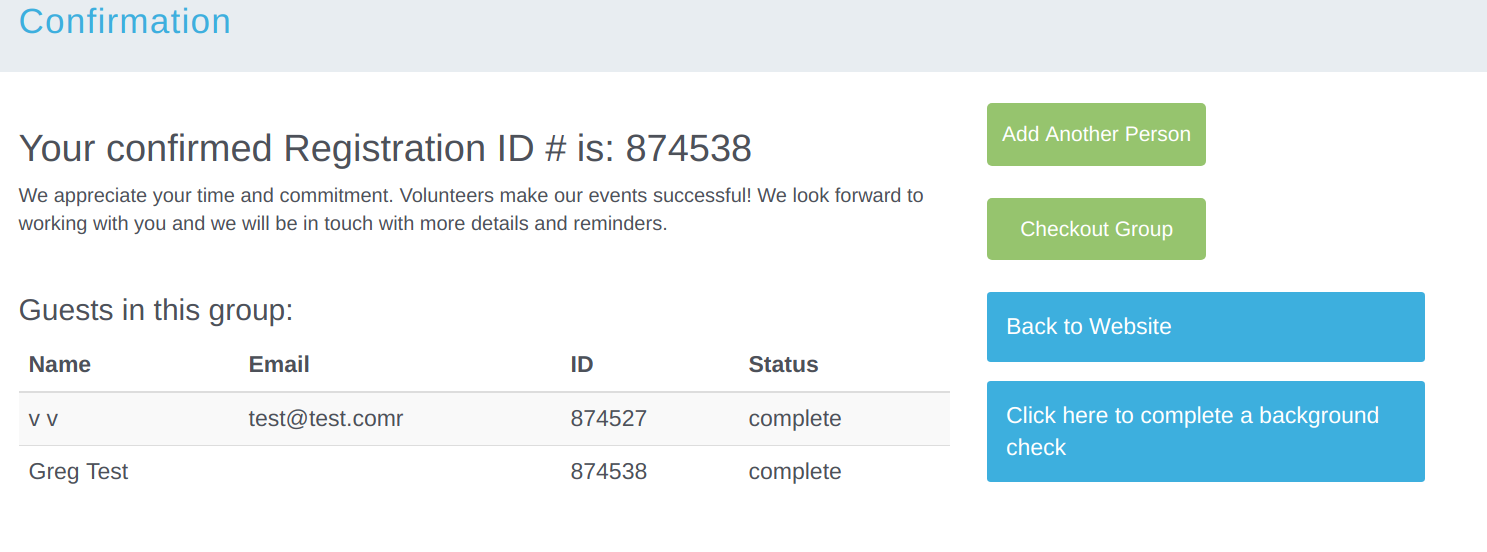Select guest ID 874527 in the table

608,419
